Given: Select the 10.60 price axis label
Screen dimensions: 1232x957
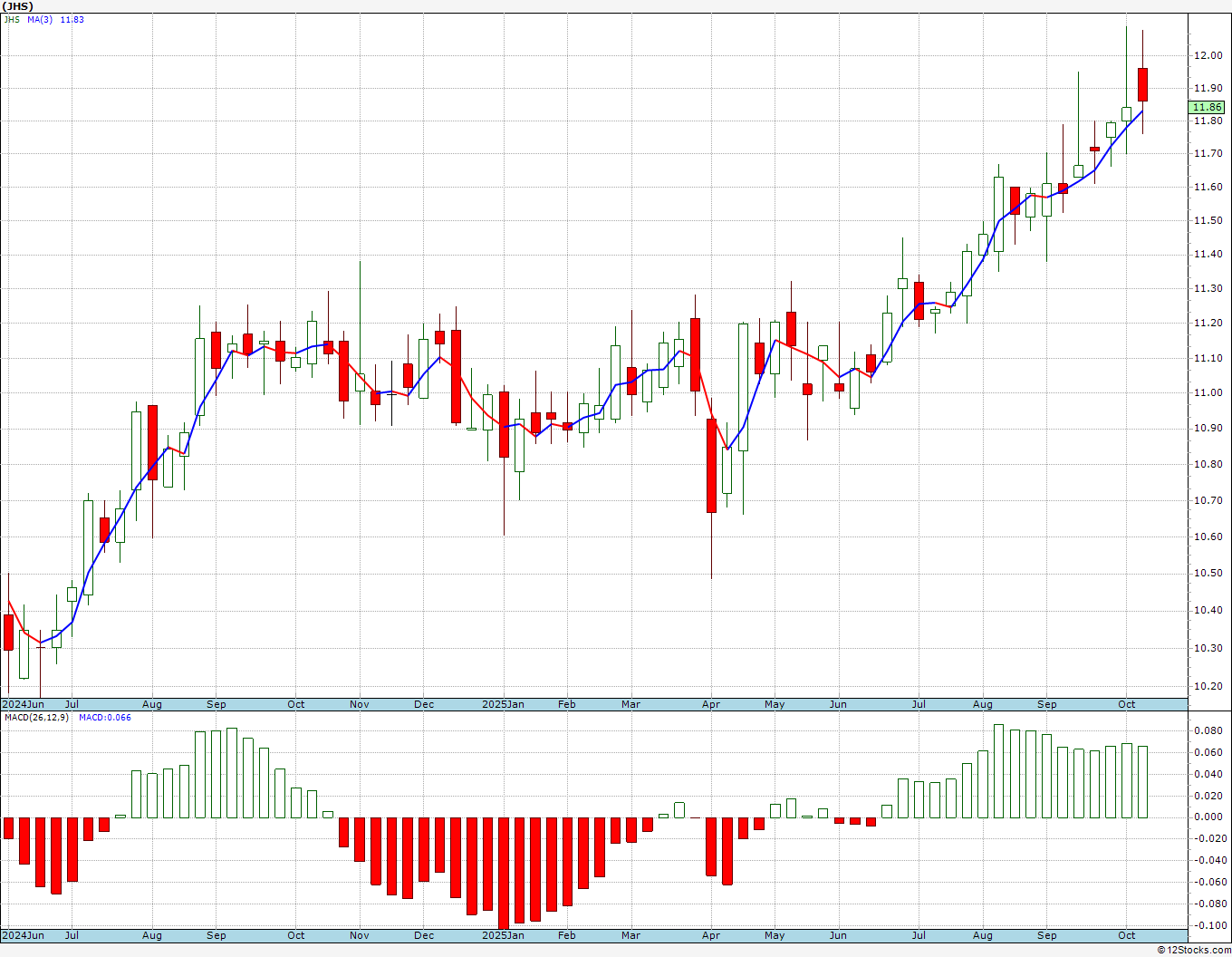Looking at the screenshot, I should coord(1208,536).
